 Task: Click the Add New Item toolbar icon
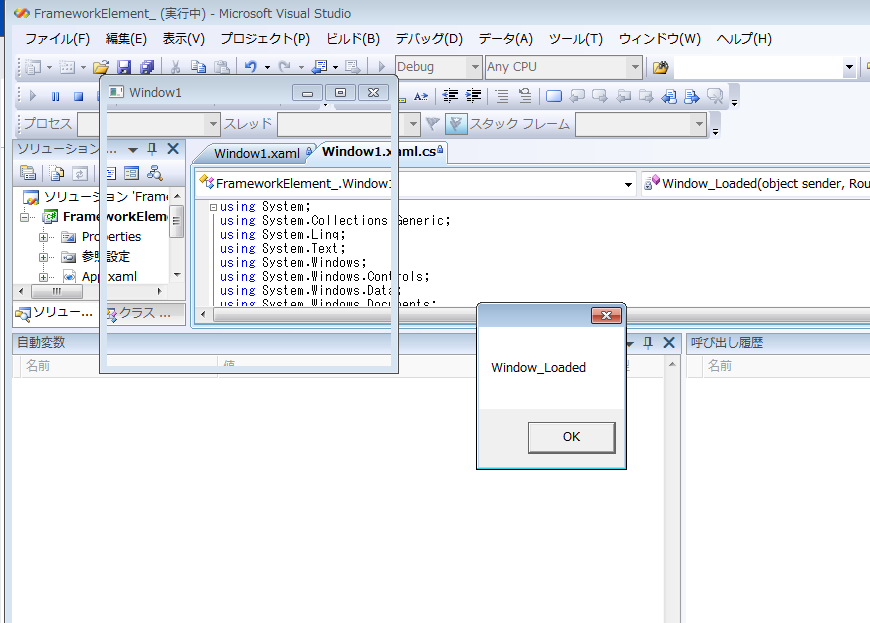pyautogui.click(x=67, y=67)
